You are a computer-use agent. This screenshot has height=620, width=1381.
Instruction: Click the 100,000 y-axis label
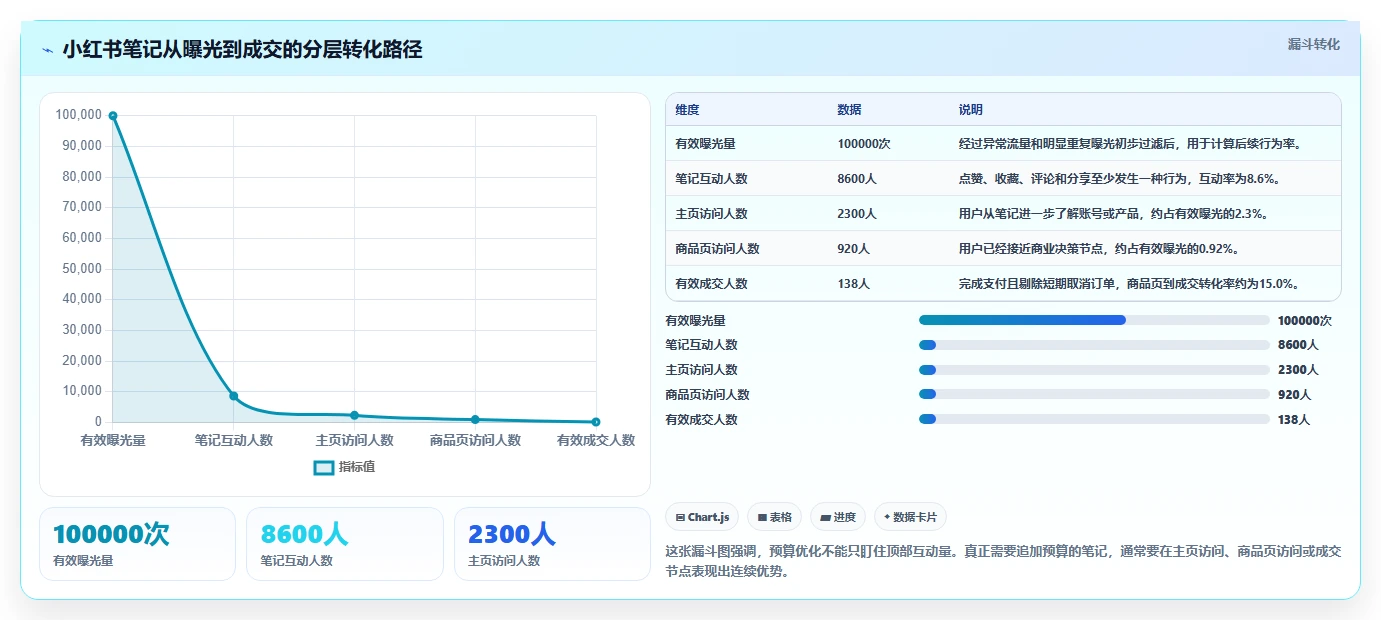[79, 115]
